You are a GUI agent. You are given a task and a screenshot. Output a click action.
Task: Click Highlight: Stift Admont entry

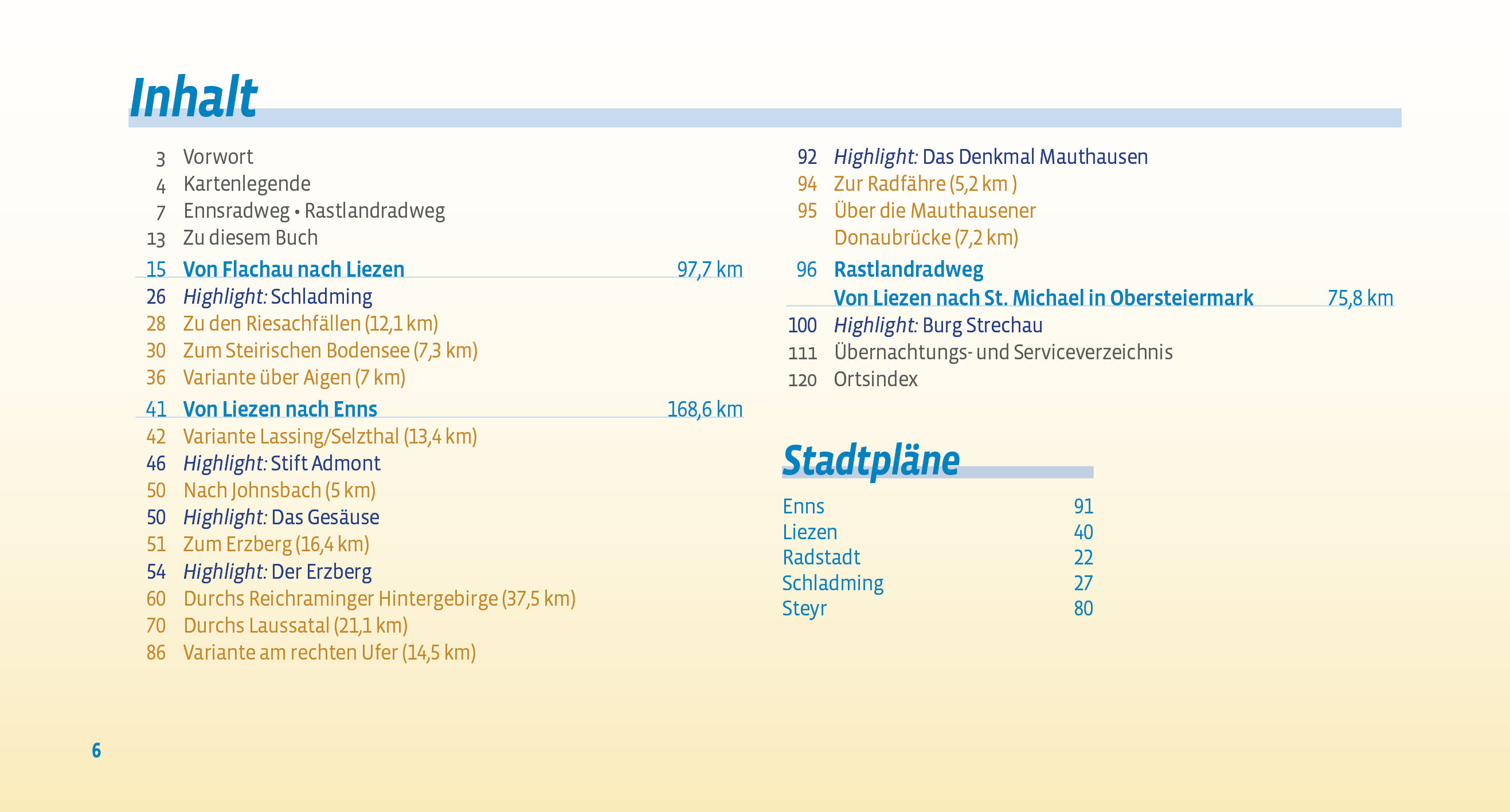[281, 464]
